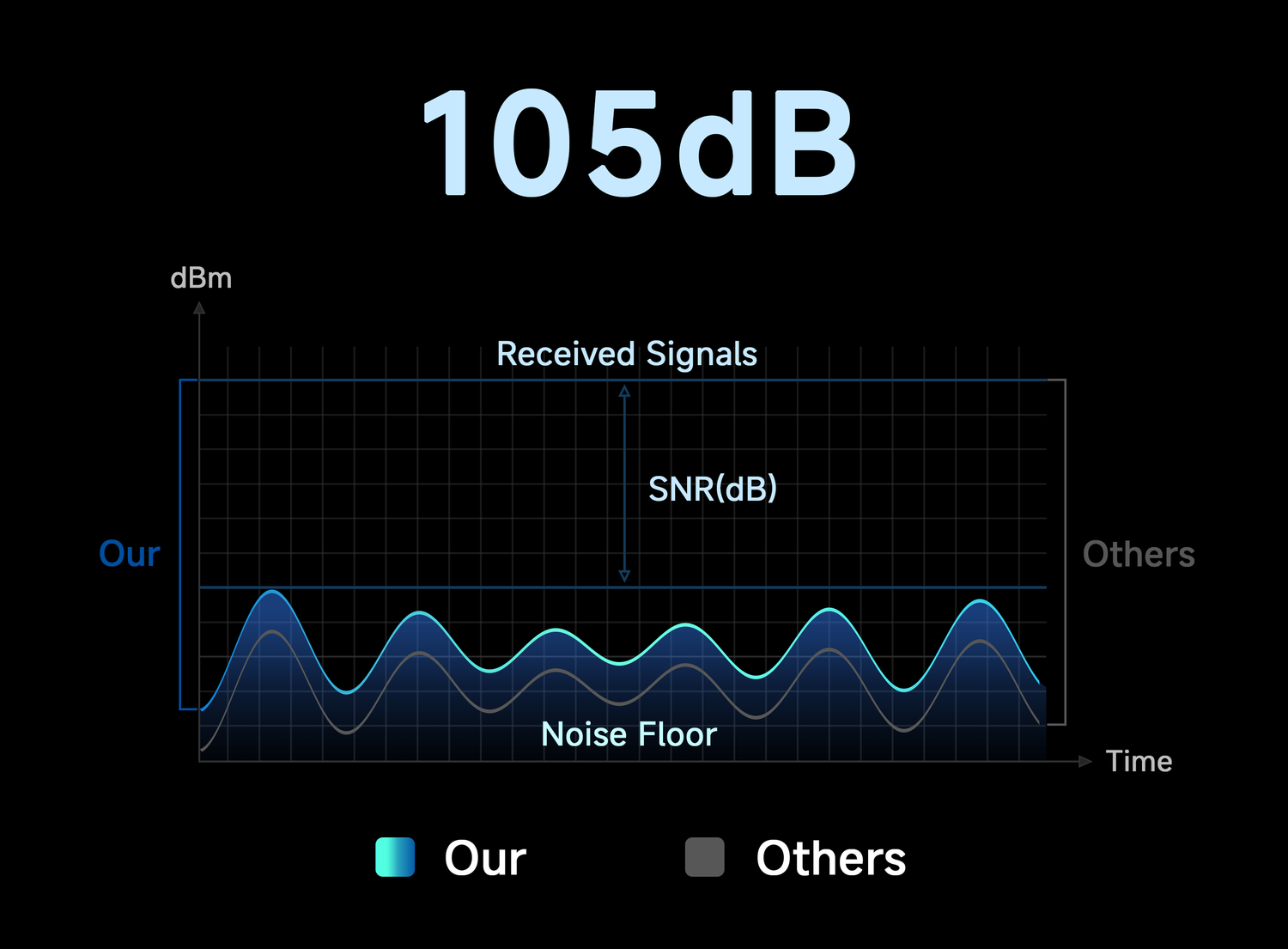Select the 105dB headline text
1288x949 pixels.
(640, 143)
